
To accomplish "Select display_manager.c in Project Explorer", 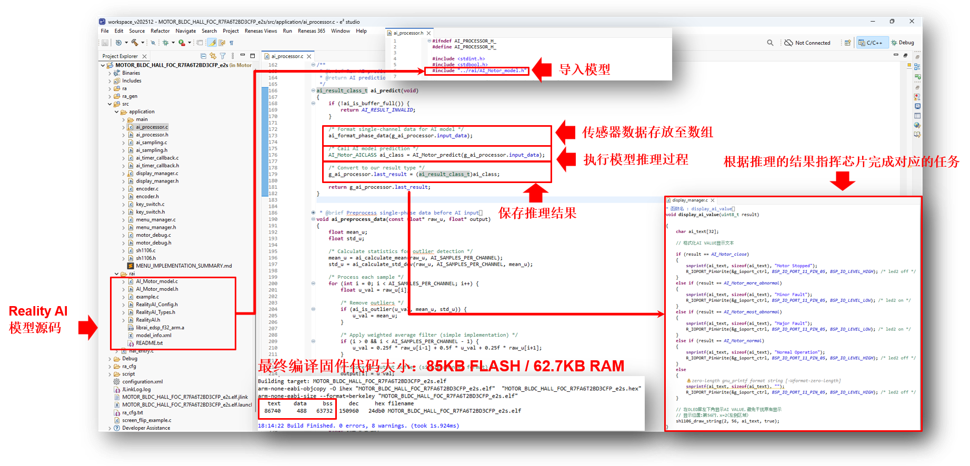I will click(157, 173).
